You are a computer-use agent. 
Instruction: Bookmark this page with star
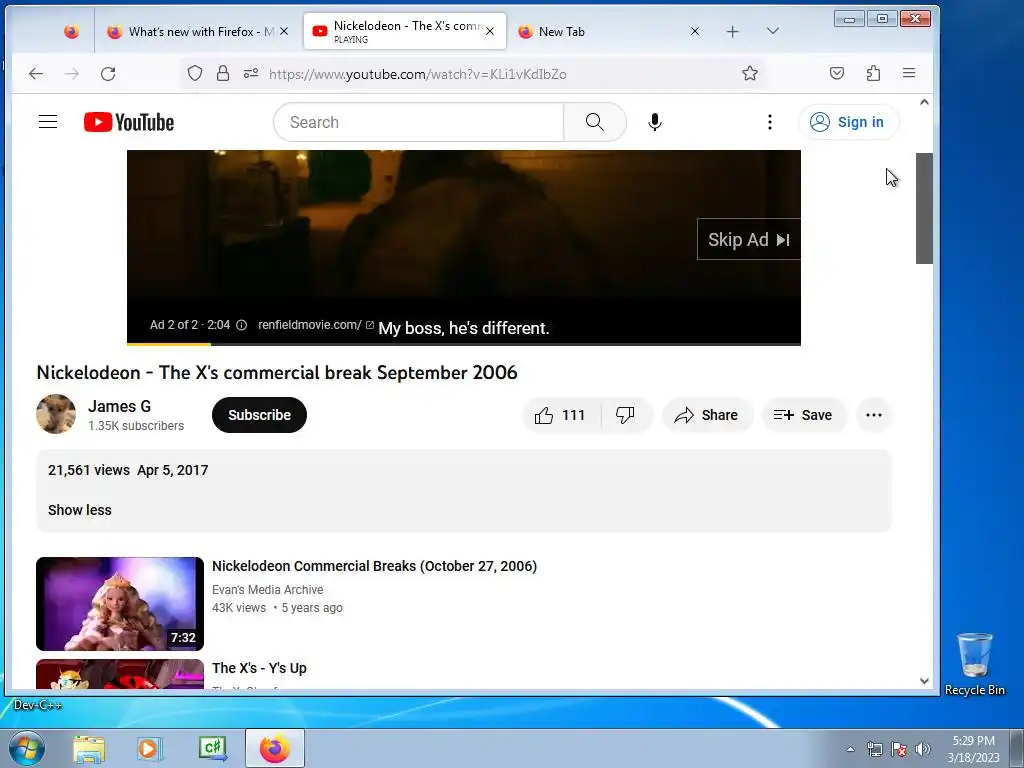(x=750, y=73)
